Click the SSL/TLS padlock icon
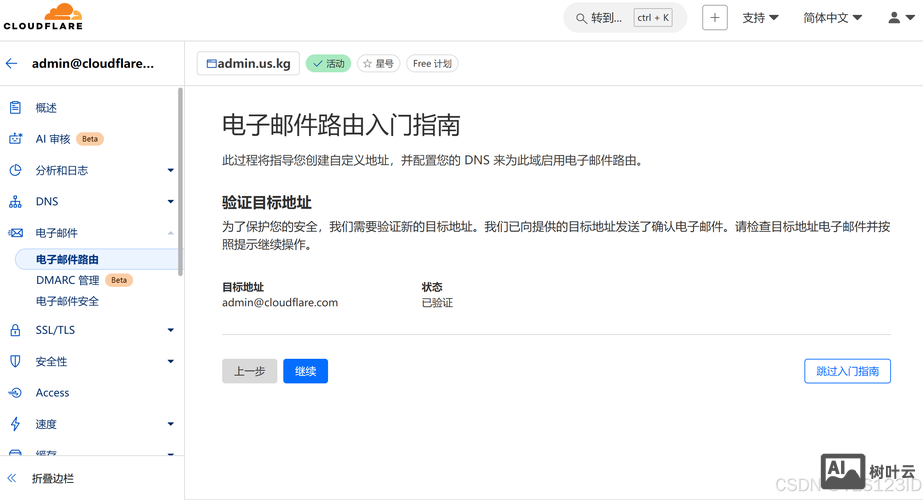Image resolution: width=923 pixels, height=500 pixels. (x=15, y=330)
